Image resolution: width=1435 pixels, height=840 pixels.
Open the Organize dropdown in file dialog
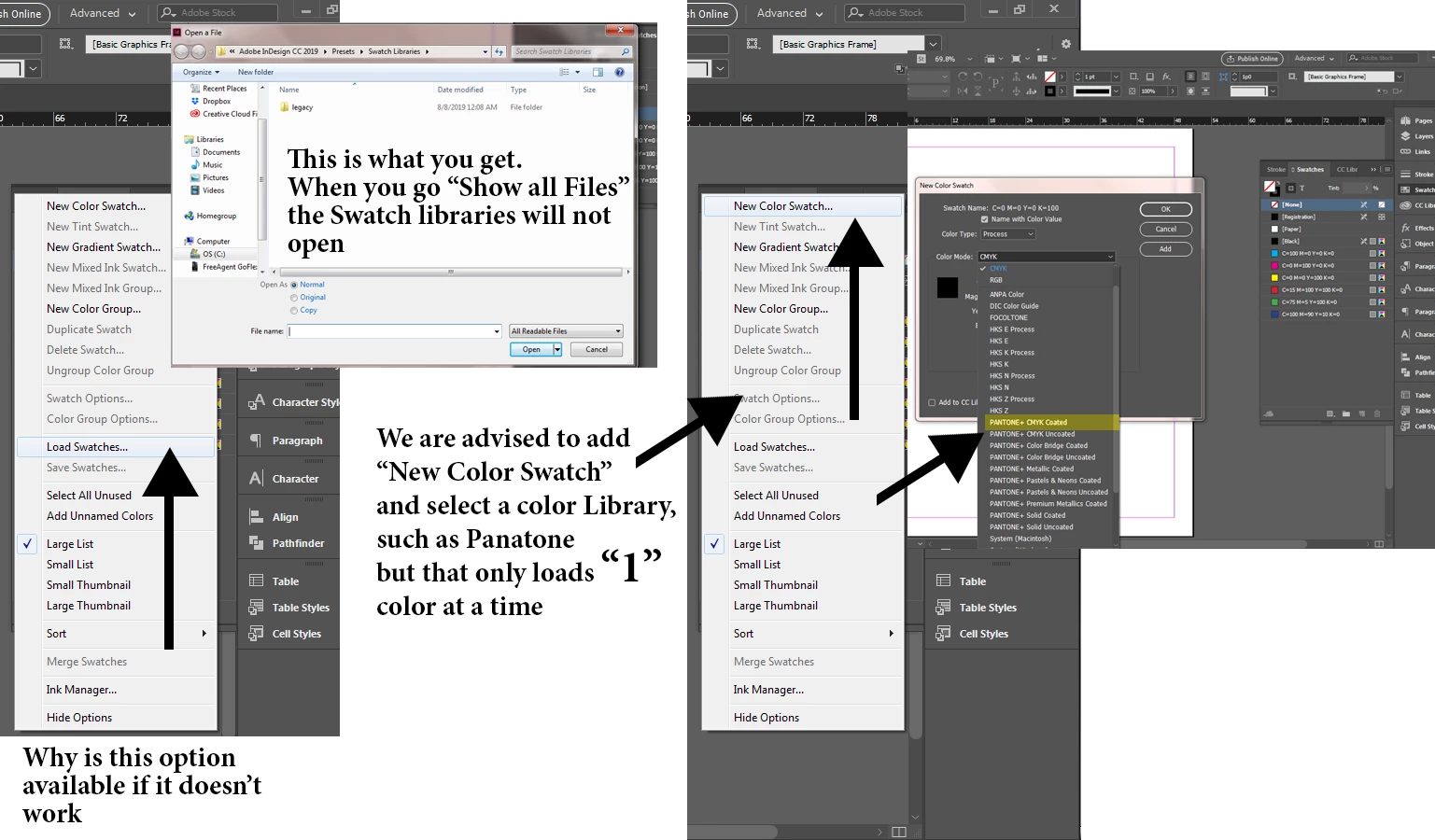click(201, 72)
